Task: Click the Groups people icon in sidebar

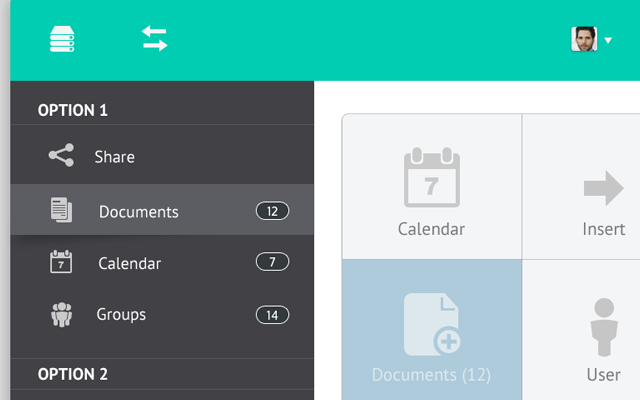Action: click(61, 314)
